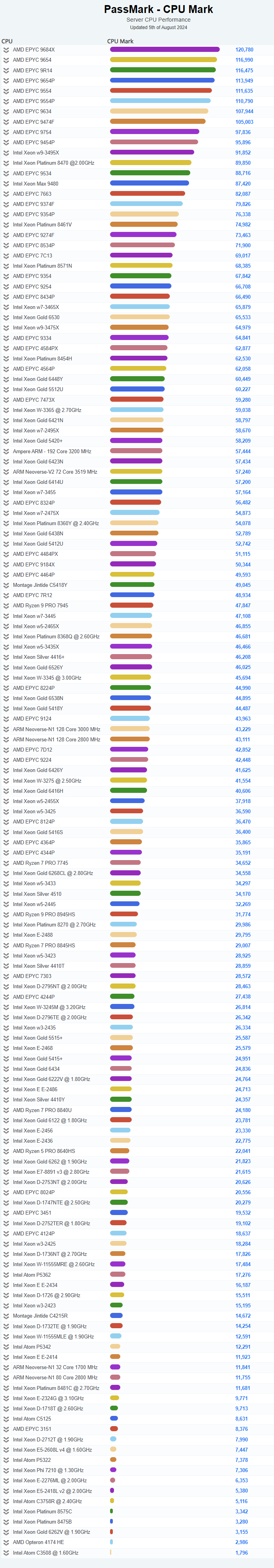274x1568 pixels.
Task: Click the 'Server CPU Performance' subtitle
Action: click(x=158, y=20)
